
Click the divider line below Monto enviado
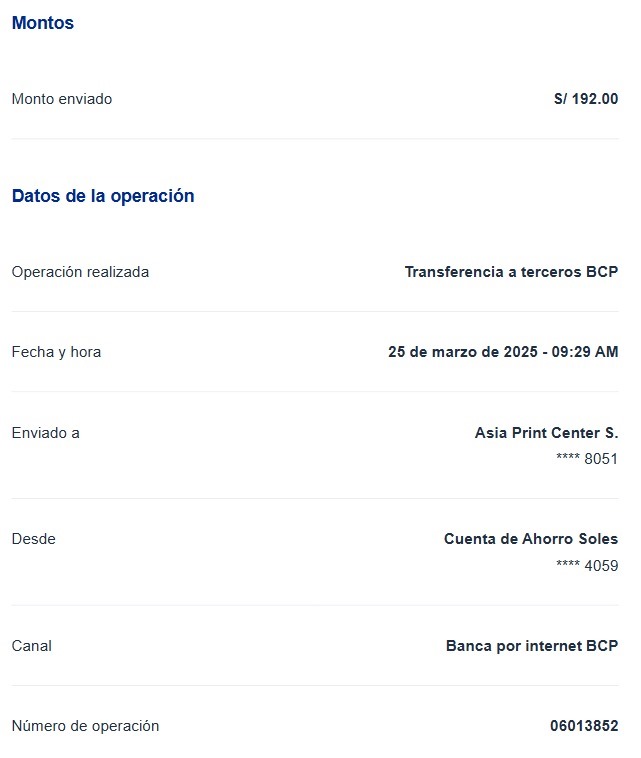pos(315,139)
